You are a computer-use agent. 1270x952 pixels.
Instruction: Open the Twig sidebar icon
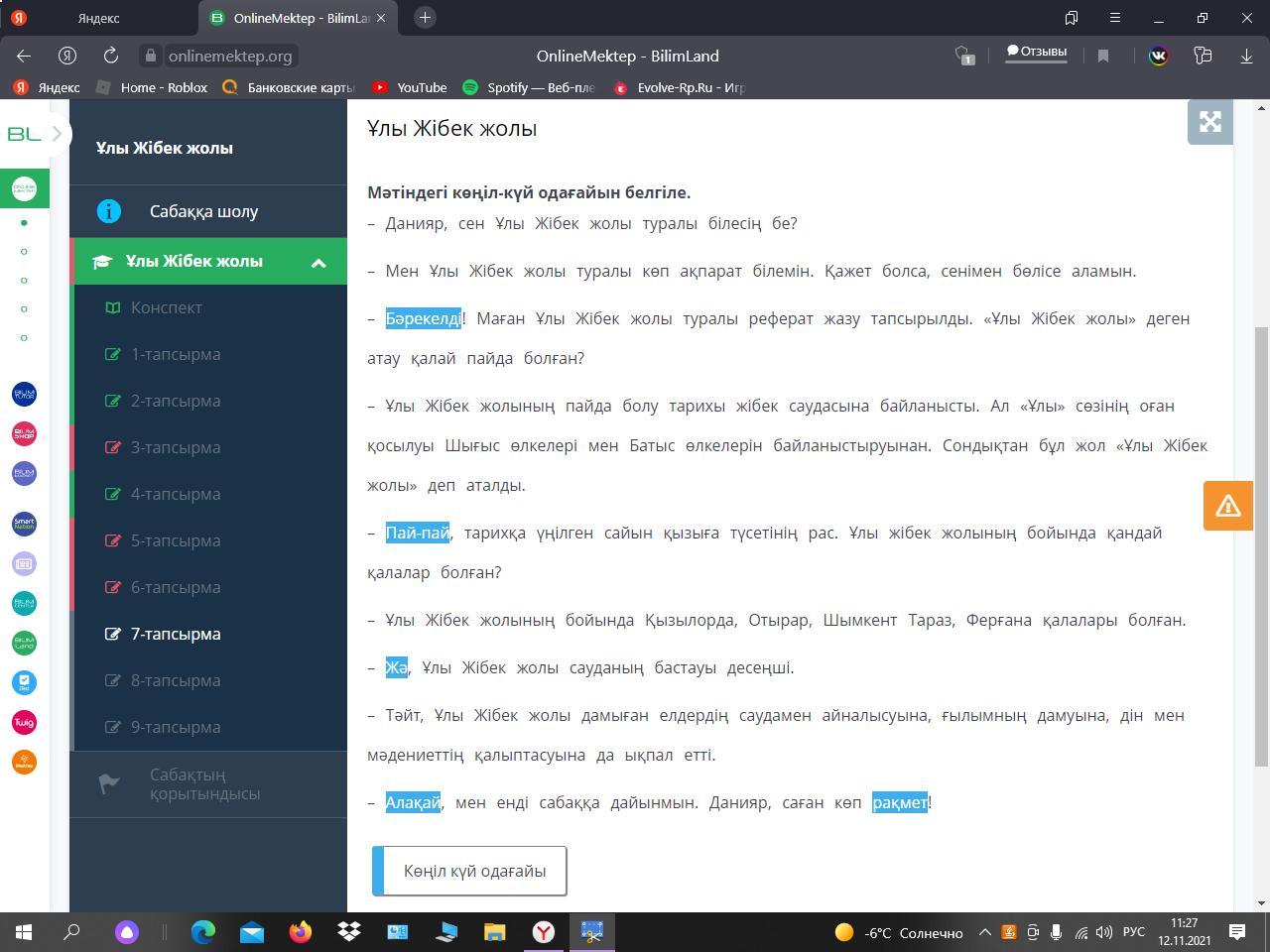[x=24, y=722]
